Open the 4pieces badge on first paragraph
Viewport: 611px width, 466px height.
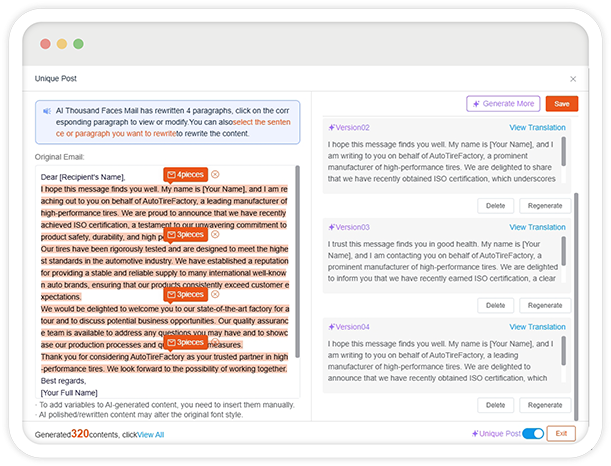pyautogui.click(x=185, y=175)
